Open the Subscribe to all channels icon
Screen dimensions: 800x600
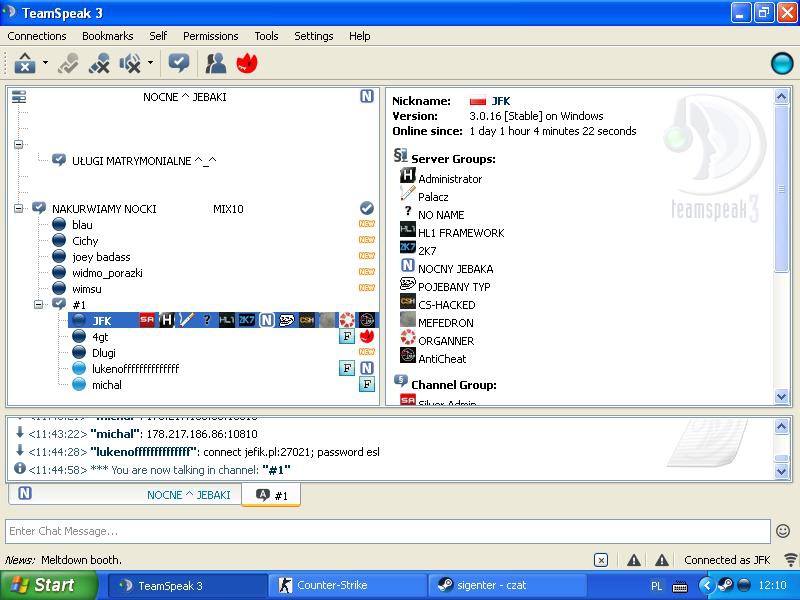tap(179, 63)
